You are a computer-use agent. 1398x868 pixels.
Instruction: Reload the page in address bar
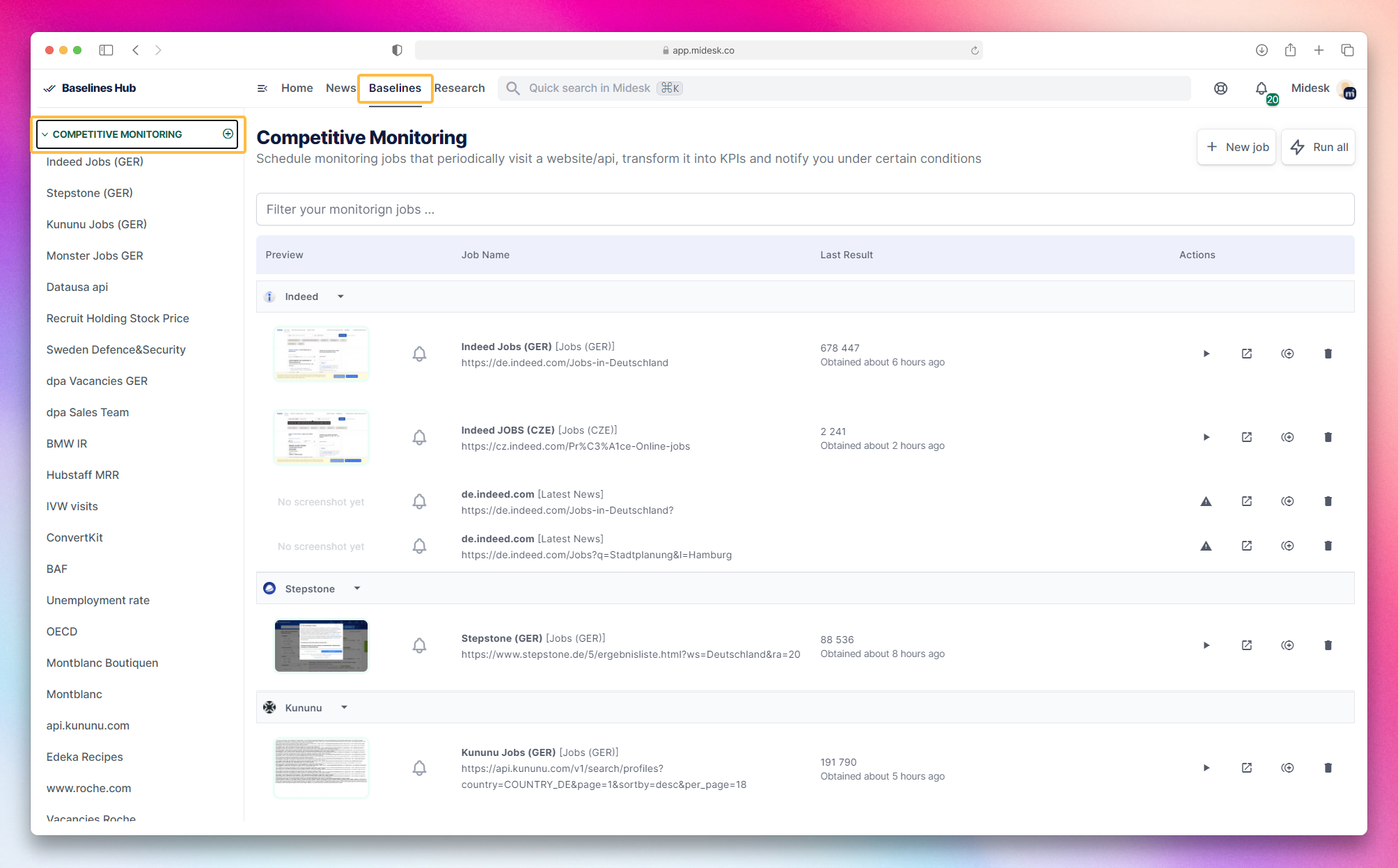(x=975, y=50)
